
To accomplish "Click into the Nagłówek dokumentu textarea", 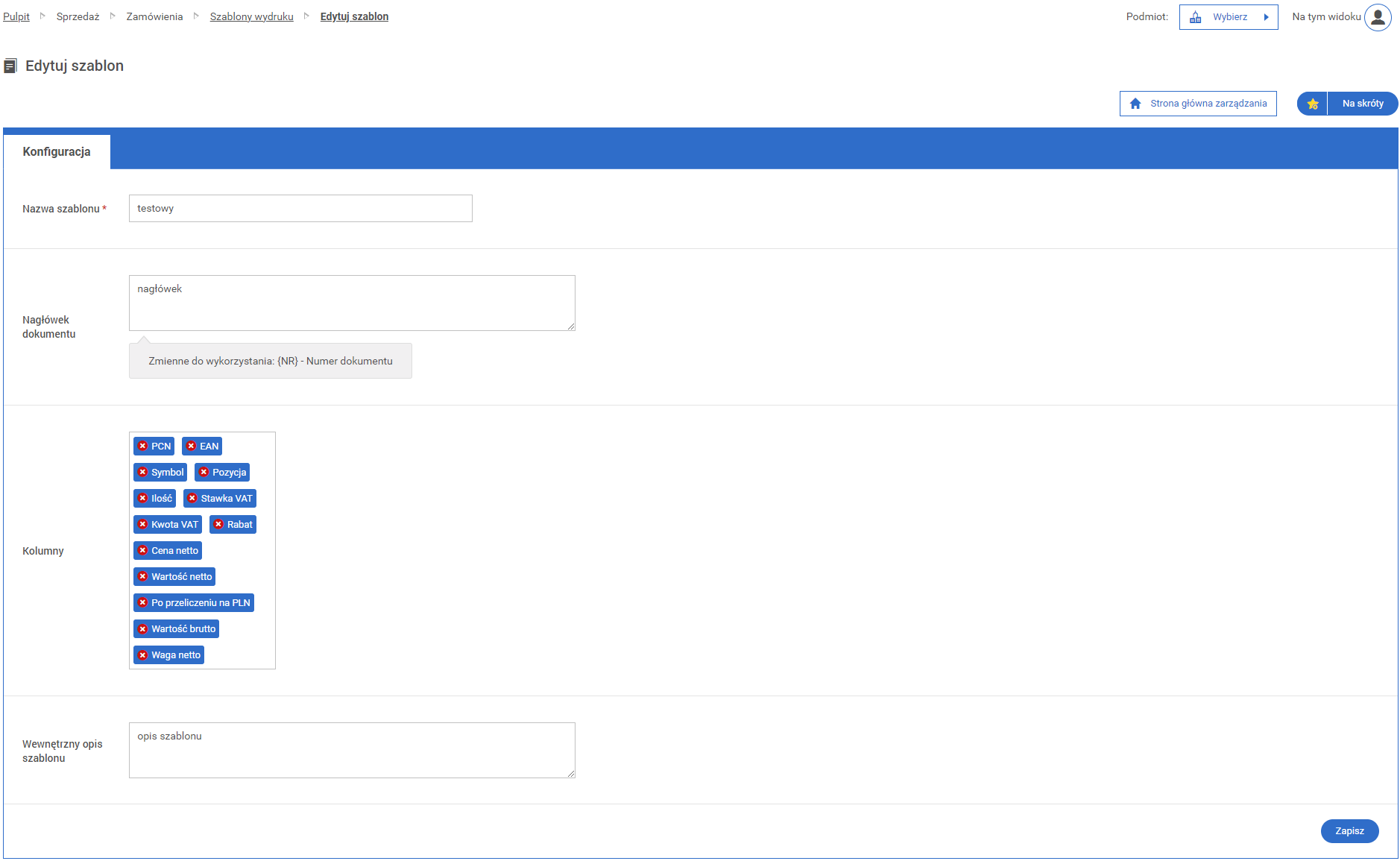I will tap(352, 303).
